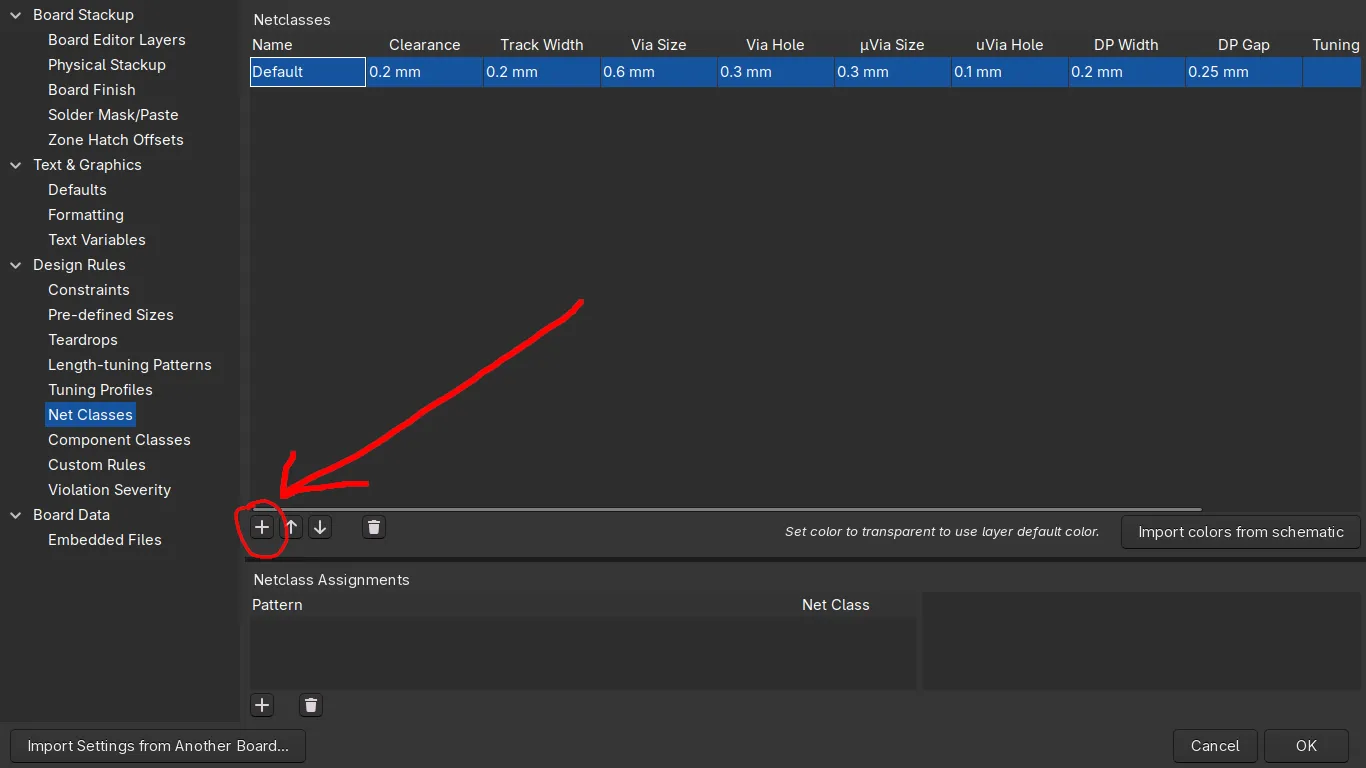
Task: Delete netclass assignment with trash icon
Action: tap(311, 705)
